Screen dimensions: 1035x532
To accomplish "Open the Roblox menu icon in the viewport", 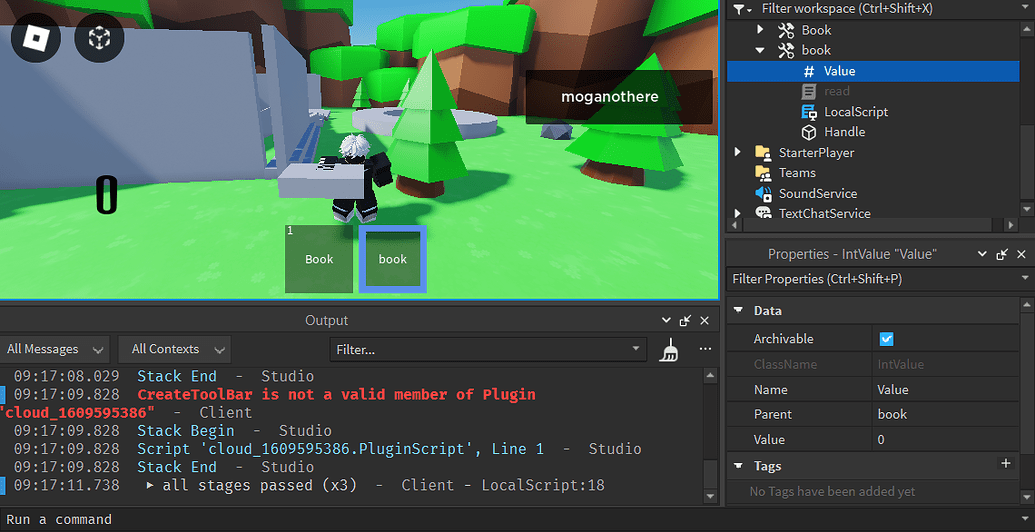I will click(36, 38).
